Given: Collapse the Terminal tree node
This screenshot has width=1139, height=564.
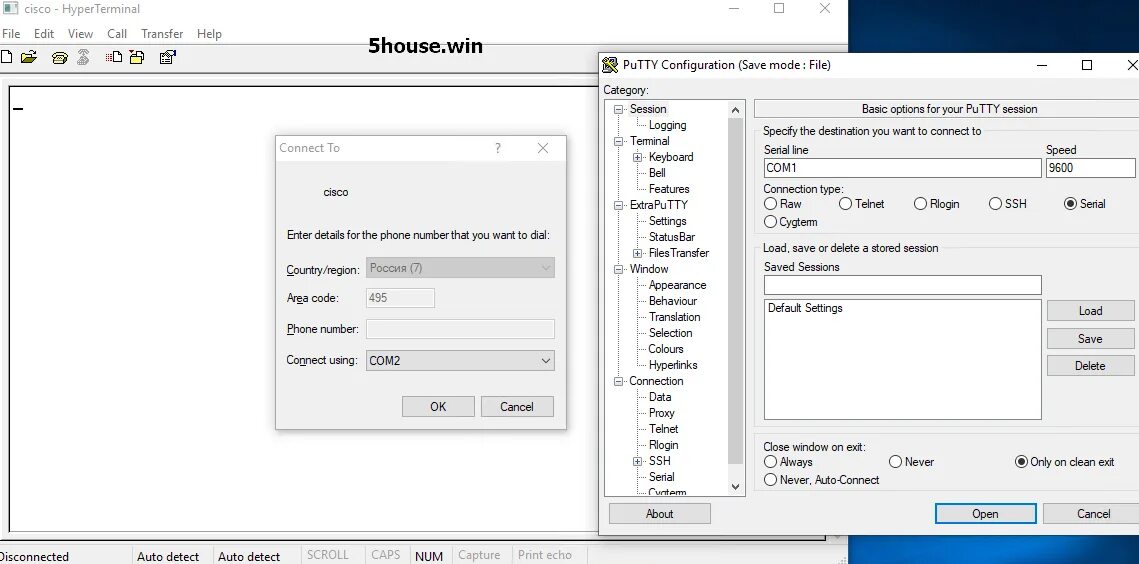Looking at the screenshot, I should coord(619,141).
